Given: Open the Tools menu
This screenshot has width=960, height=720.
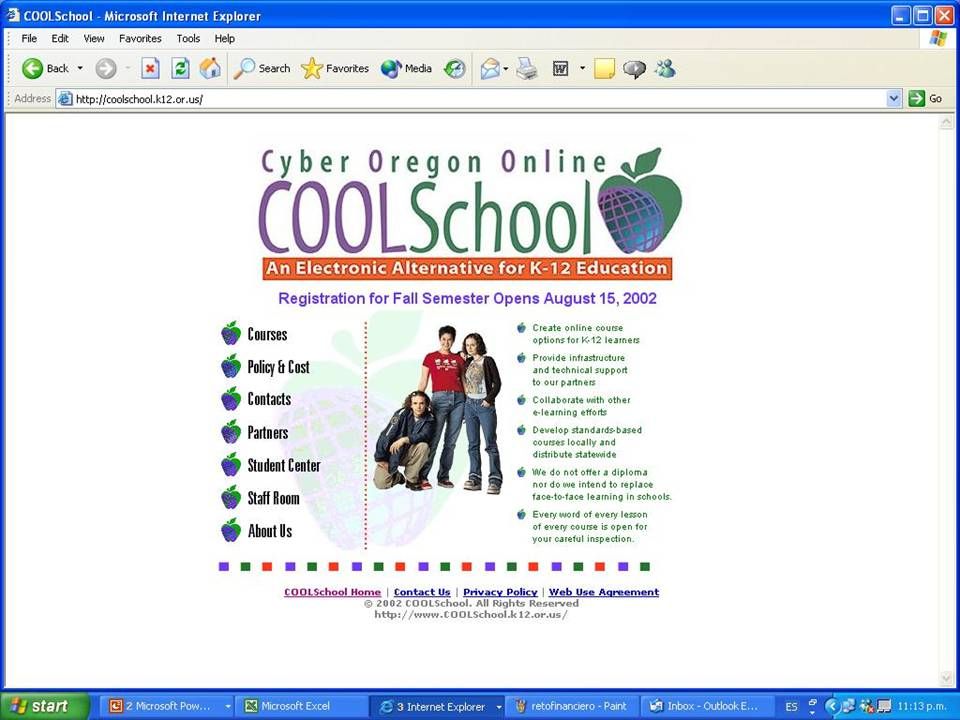Looking at the screenshot, I should 188,39.
